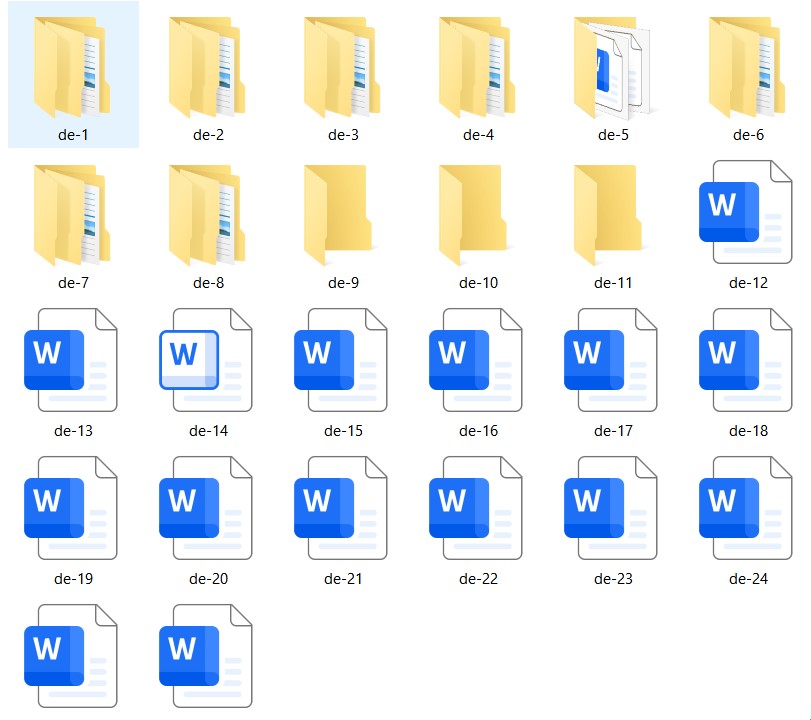Select the de-11 folder
The image size is (811, 720).
[x=612, y=215]
